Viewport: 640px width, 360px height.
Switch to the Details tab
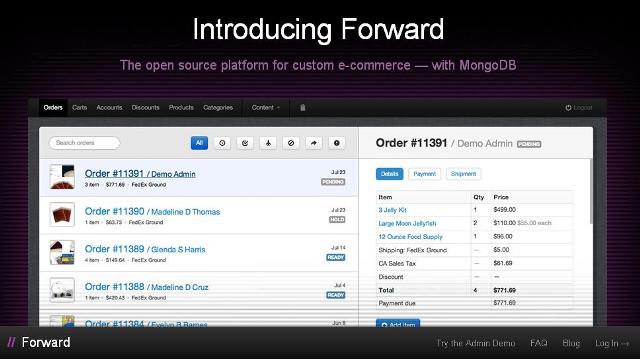[389, 174]
